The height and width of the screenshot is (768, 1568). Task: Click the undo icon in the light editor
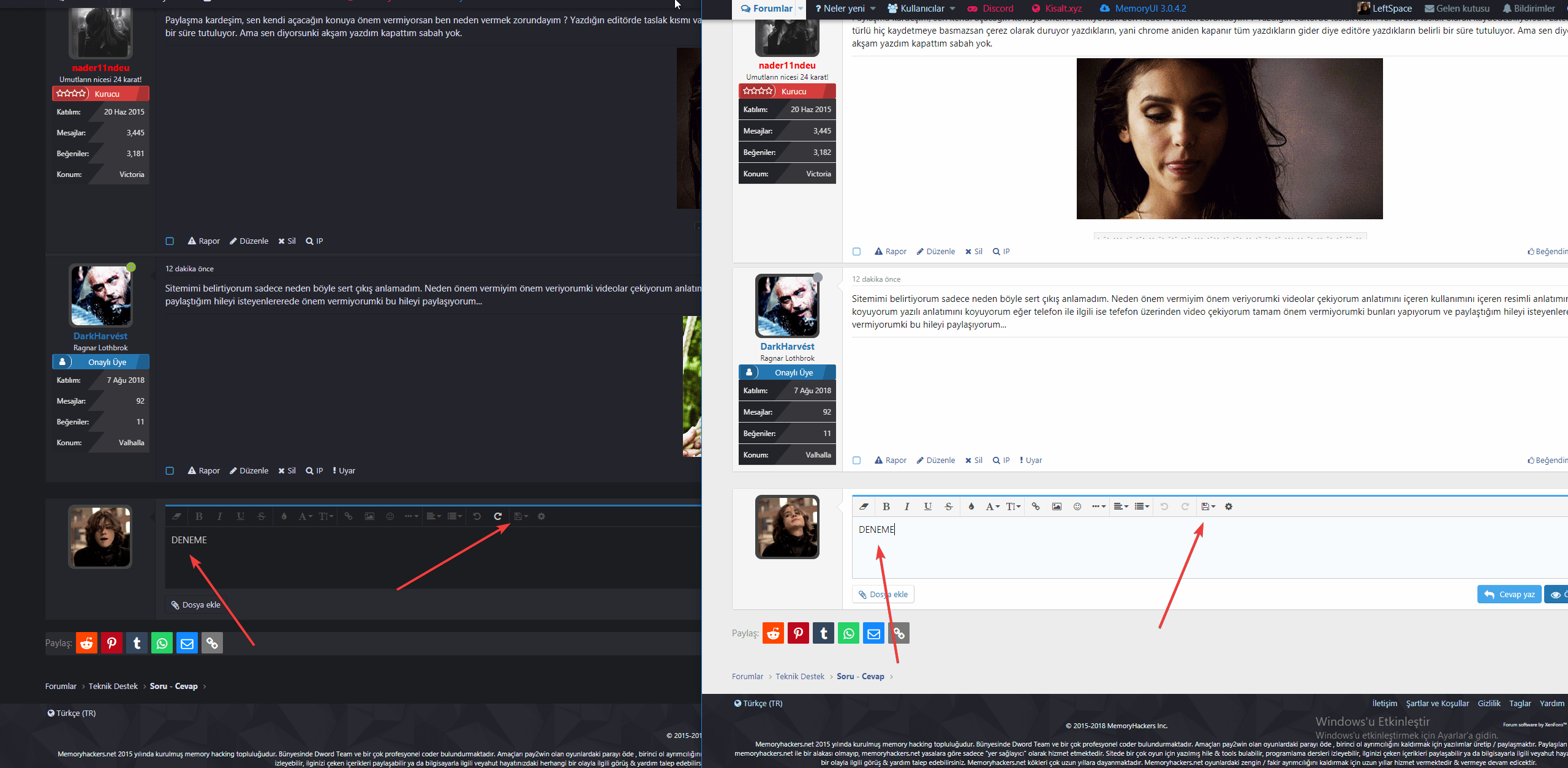[1164, 506]
